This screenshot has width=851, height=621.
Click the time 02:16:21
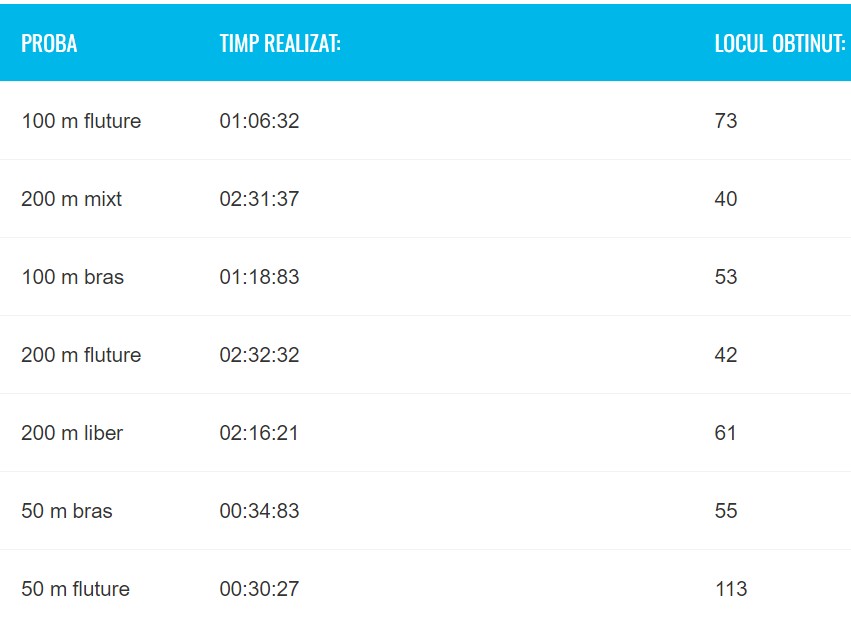point(259,433)
